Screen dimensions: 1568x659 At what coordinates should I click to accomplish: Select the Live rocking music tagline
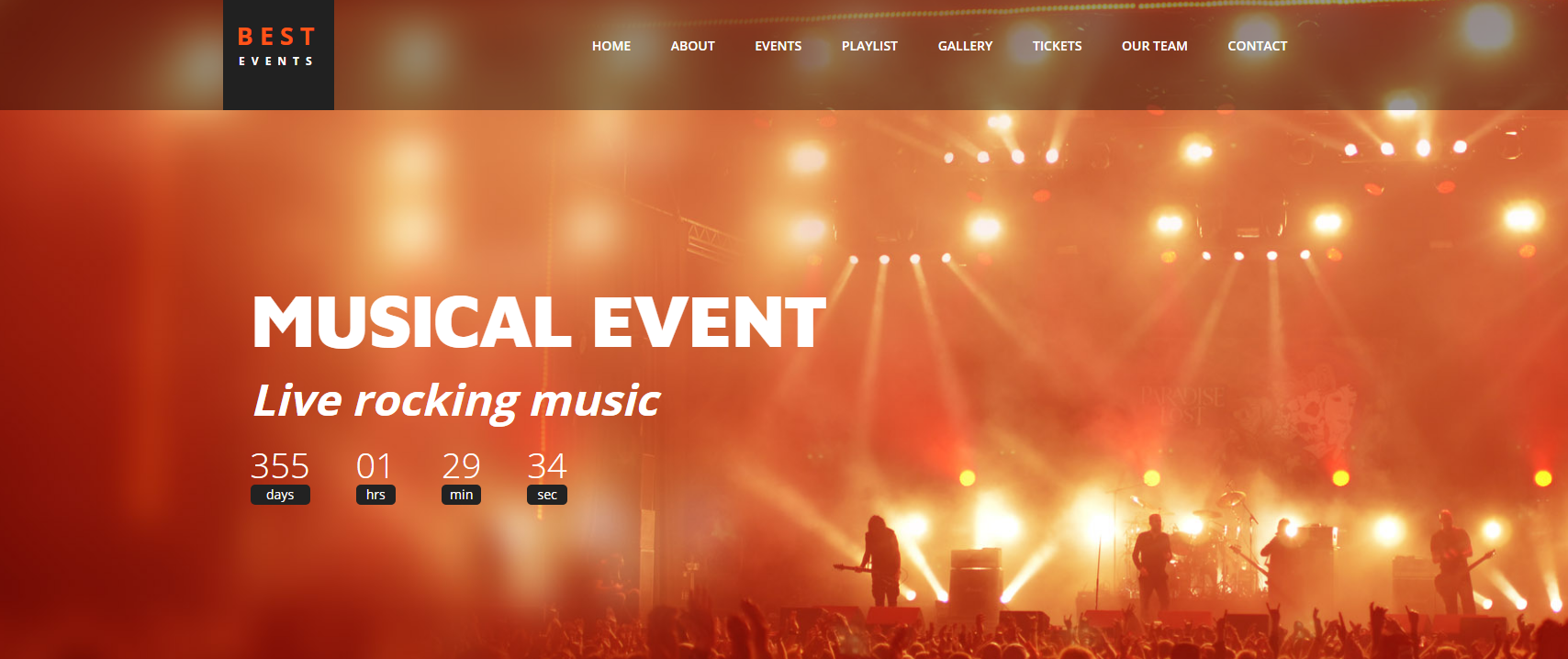tap(456, 401)
